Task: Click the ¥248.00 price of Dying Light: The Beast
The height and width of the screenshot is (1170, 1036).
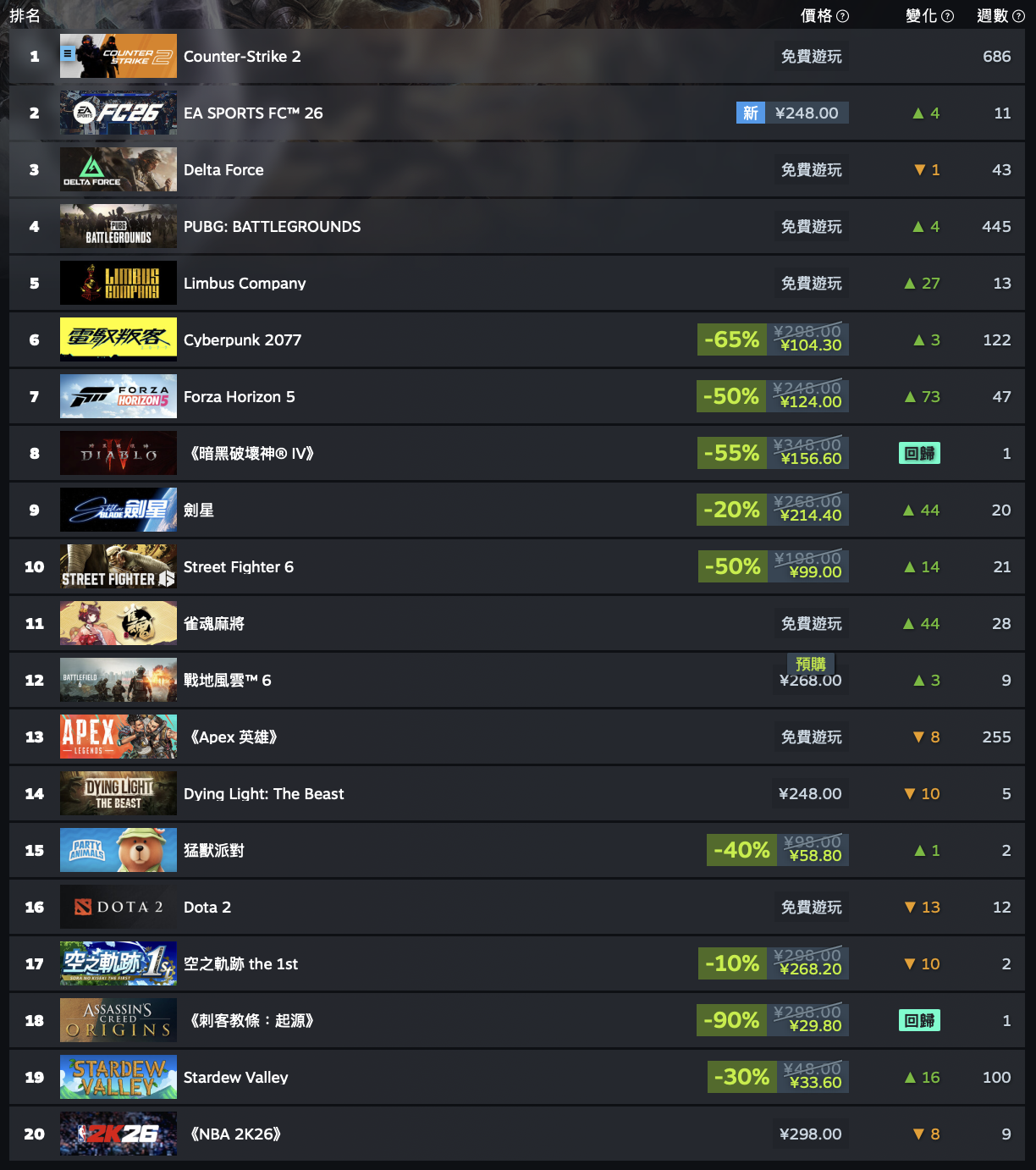Action: [810, 793]
